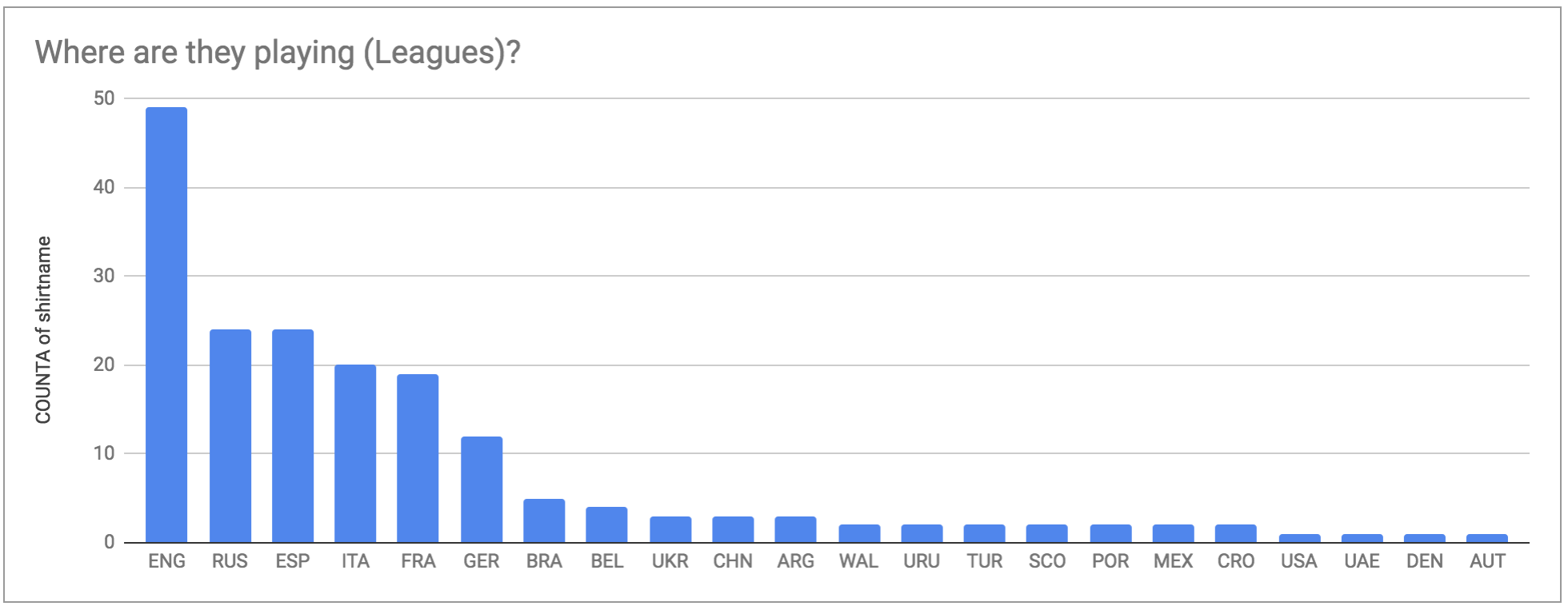The height and width of the screenshot is (606, 1568).
Task: Select the GER bar
Action: (482, 489)
